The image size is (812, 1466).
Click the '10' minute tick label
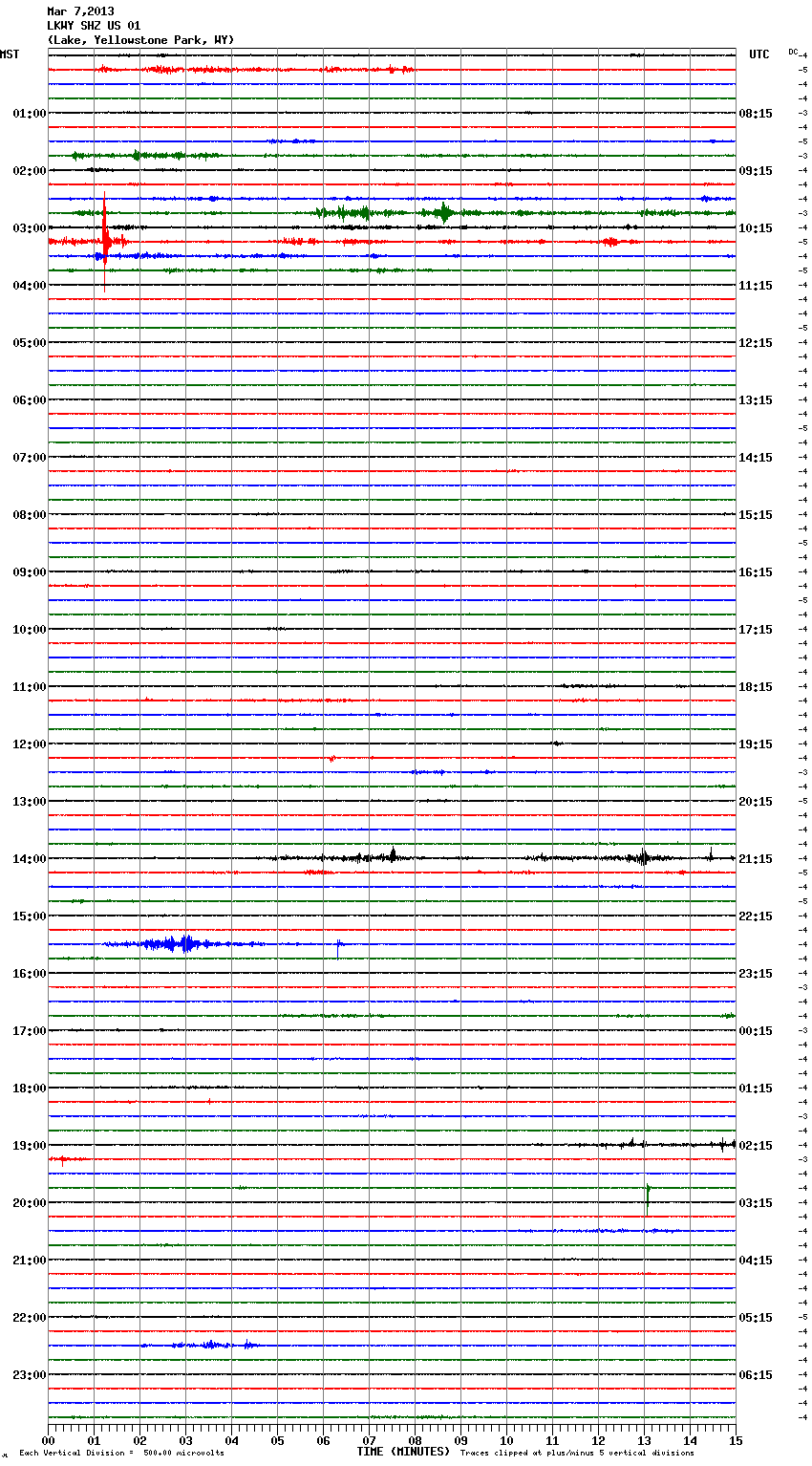point(506,1441)
